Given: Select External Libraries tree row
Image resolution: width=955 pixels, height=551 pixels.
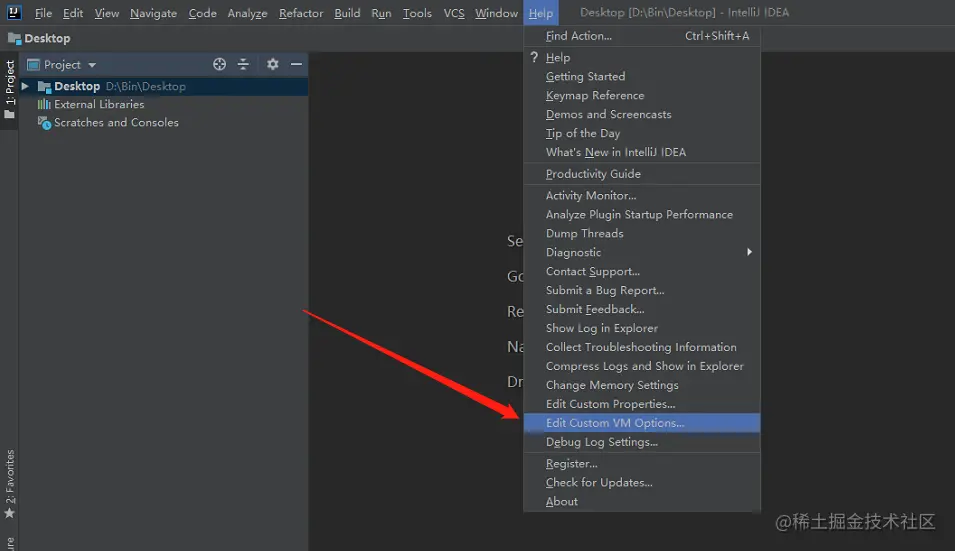Looking at the screenshot, I should (163, 104).
